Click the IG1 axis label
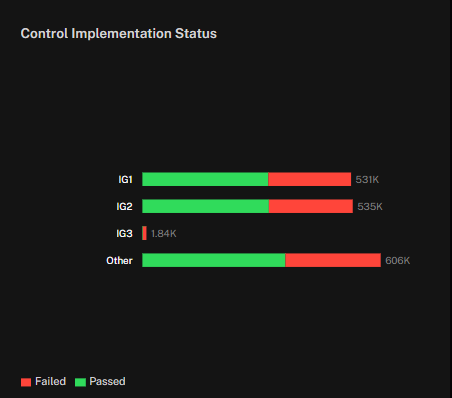 tap(125, 180)
